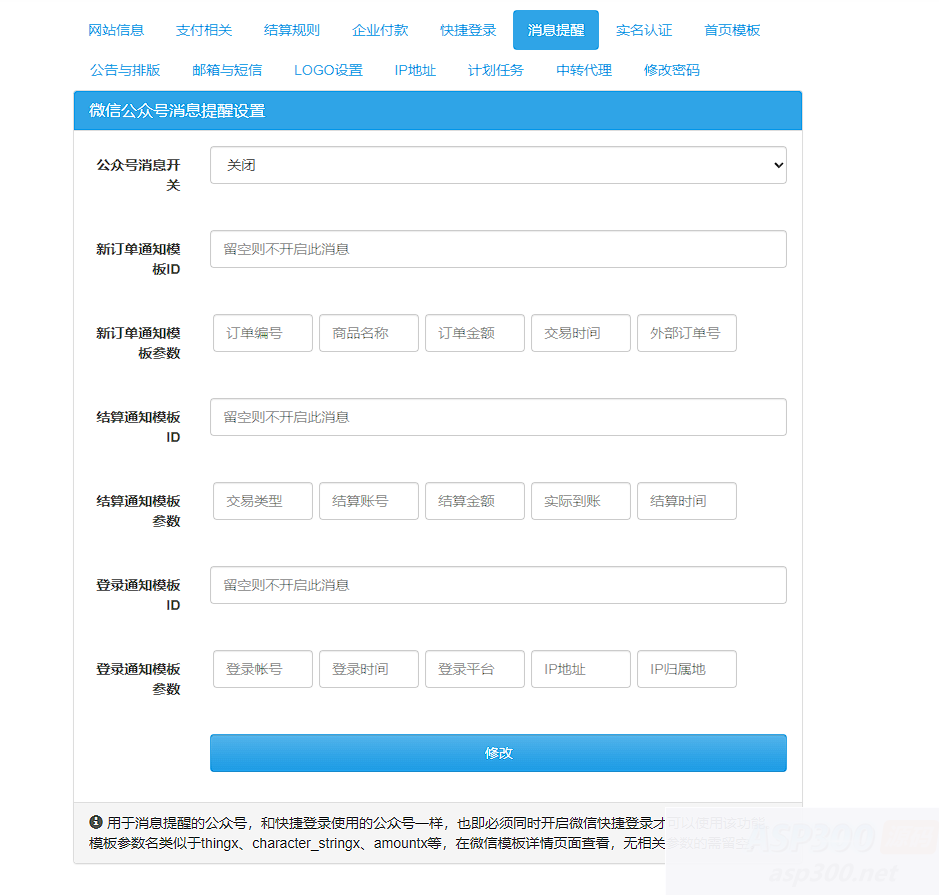Click the 登录帐号 parameter field

[262, 669]
